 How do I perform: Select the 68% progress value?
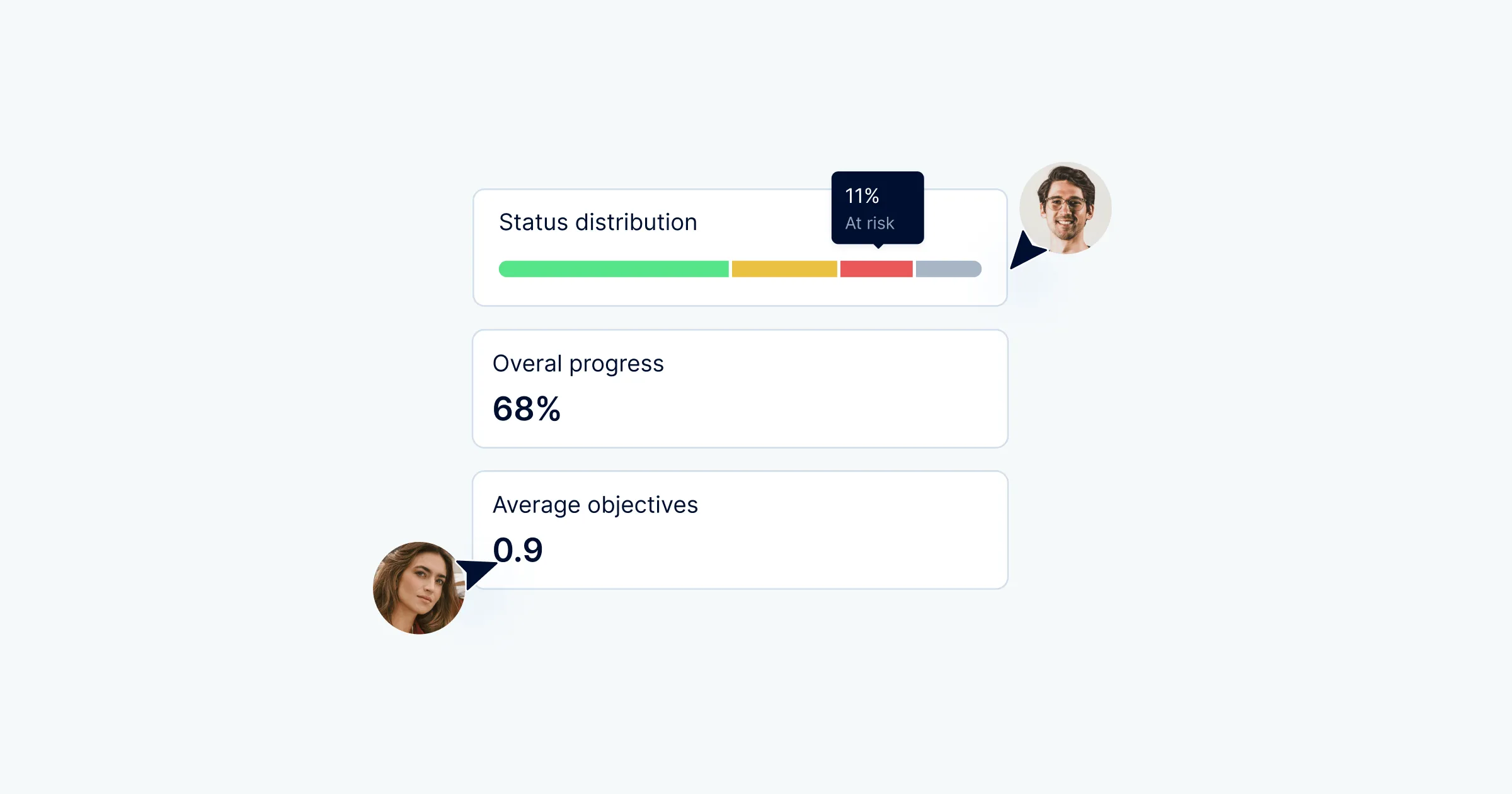pyautogui.click(x=527, y=408)
